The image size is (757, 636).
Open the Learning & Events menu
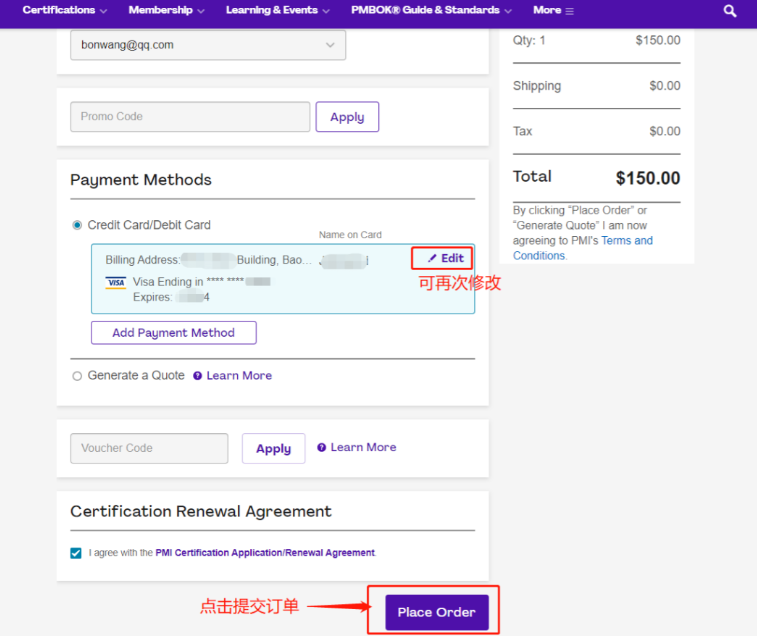point(277,10)
